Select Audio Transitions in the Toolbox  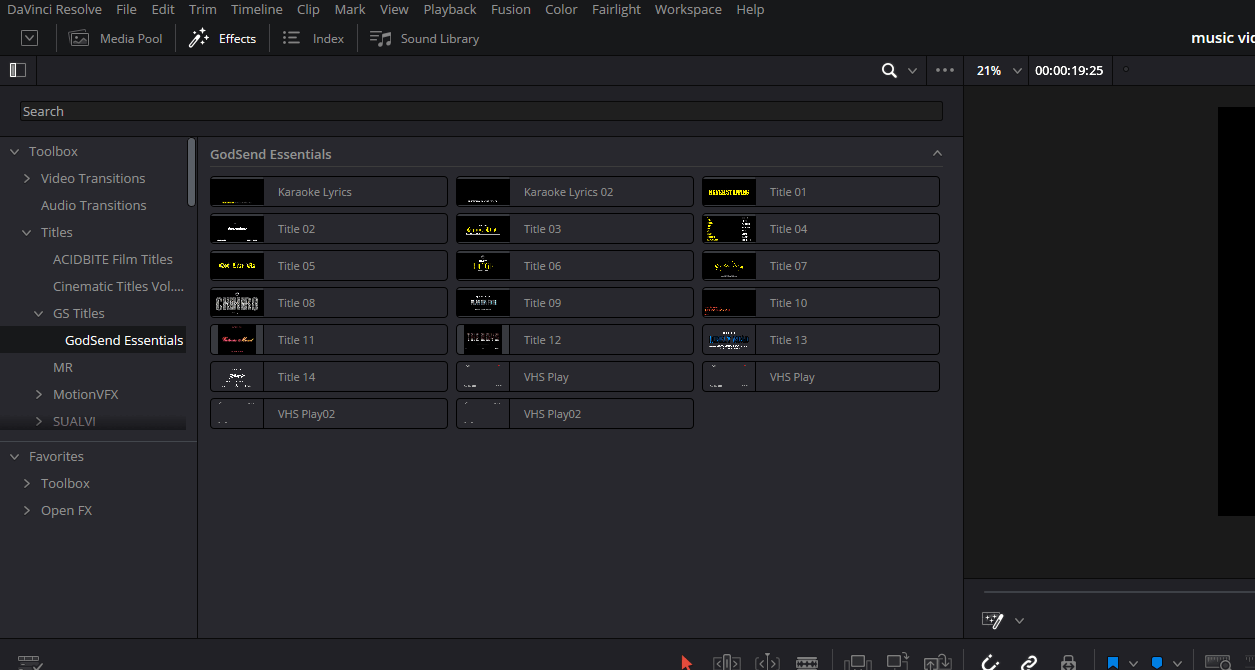[93, 205]
